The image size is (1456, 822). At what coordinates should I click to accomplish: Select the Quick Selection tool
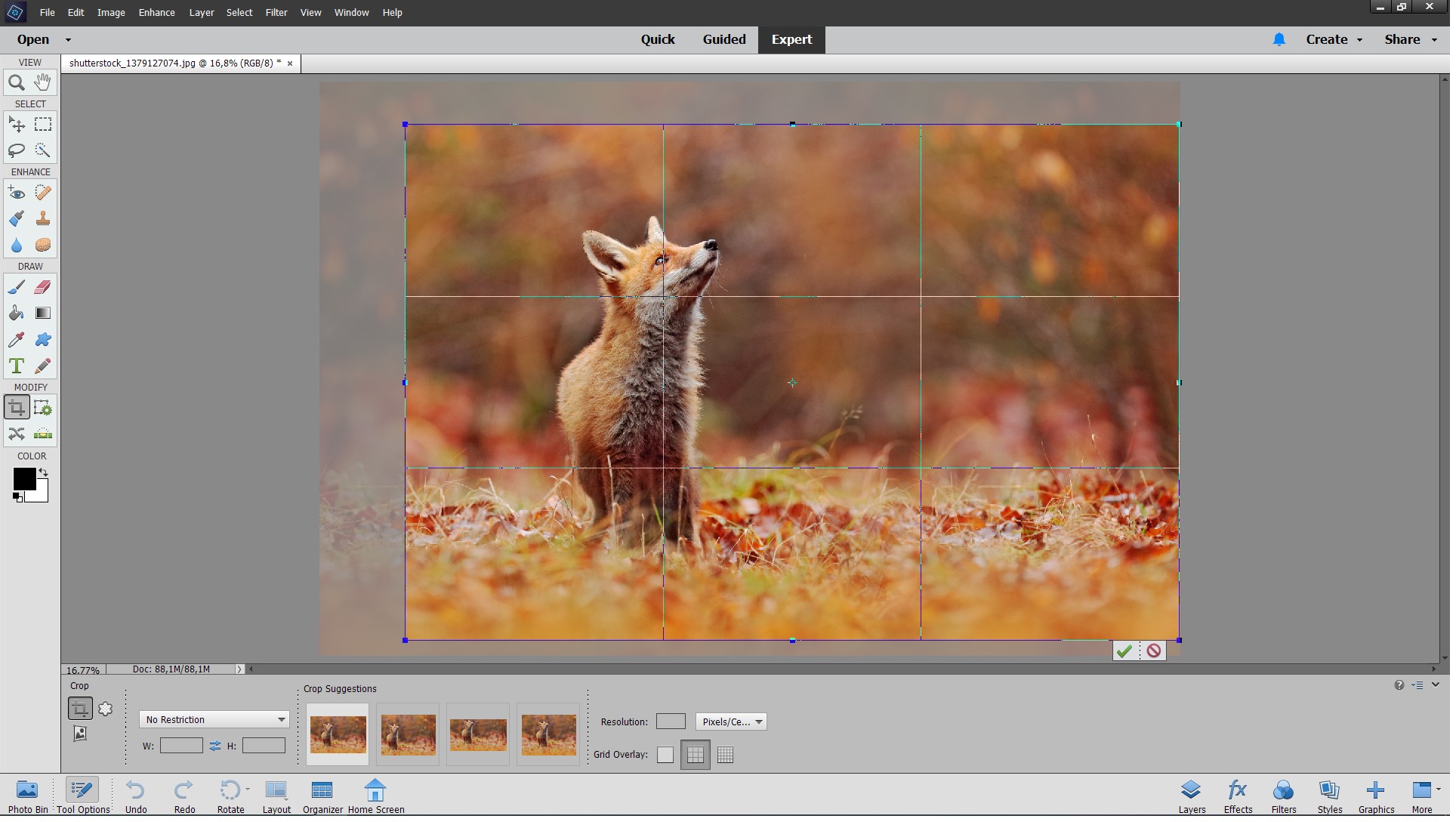point(42,150)
